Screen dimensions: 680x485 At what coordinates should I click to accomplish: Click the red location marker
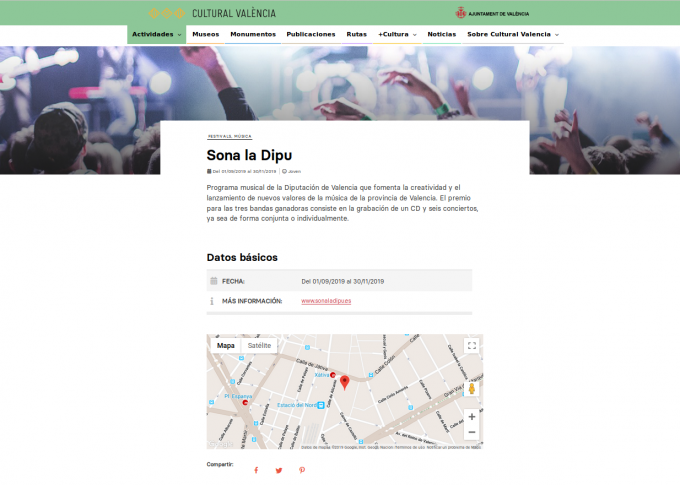(344, 381)
